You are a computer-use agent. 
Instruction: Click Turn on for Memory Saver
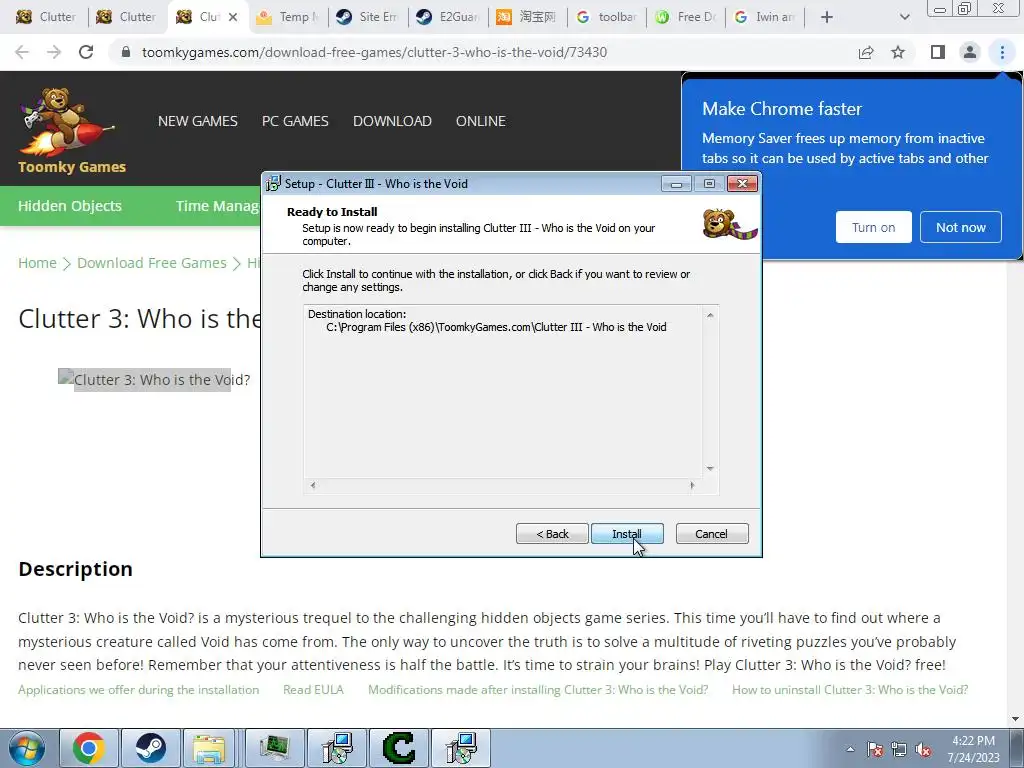873,227
